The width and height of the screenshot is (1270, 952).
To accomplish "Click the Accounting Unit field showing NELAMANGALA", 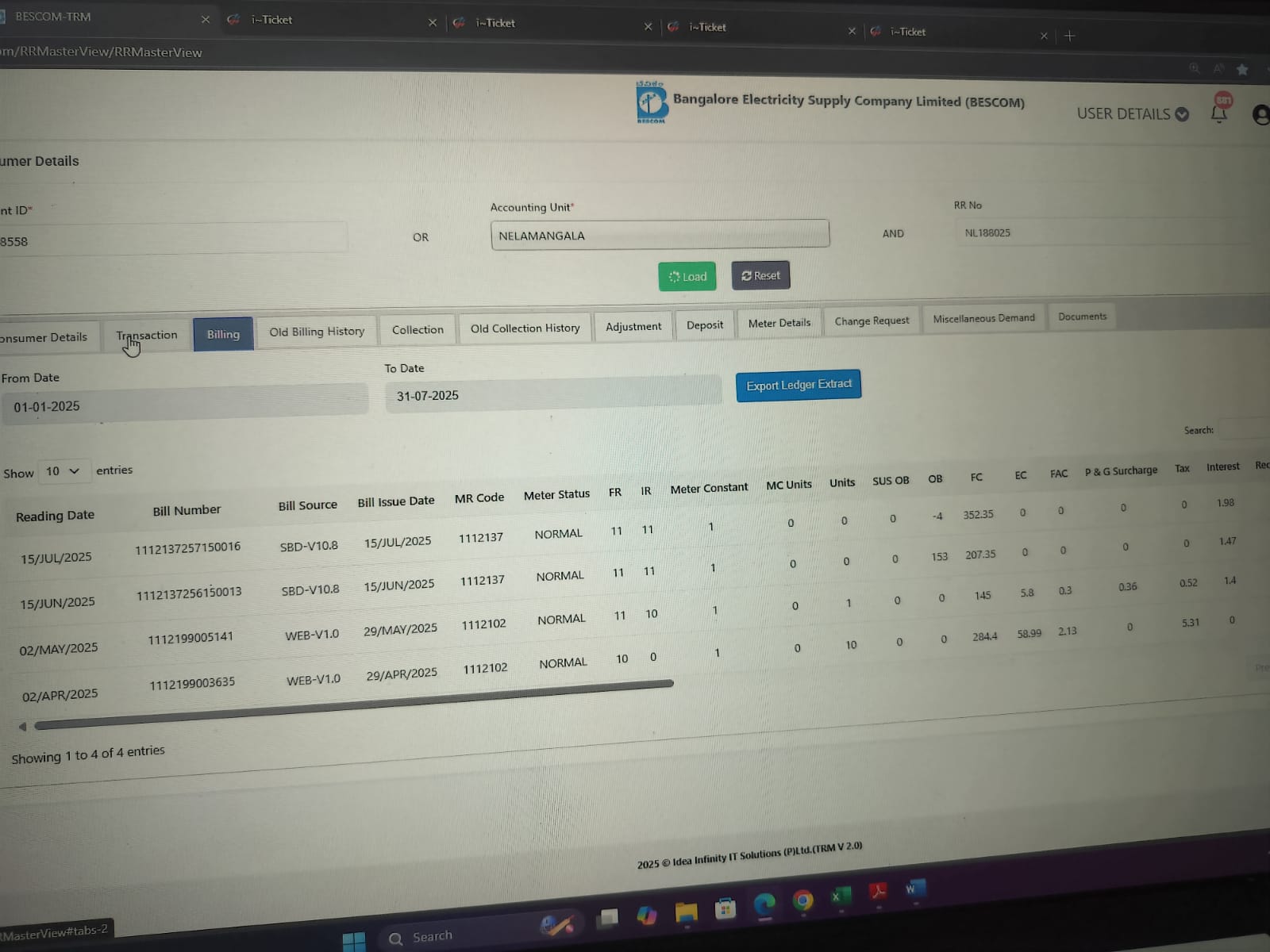I will (x=660, y=235).
